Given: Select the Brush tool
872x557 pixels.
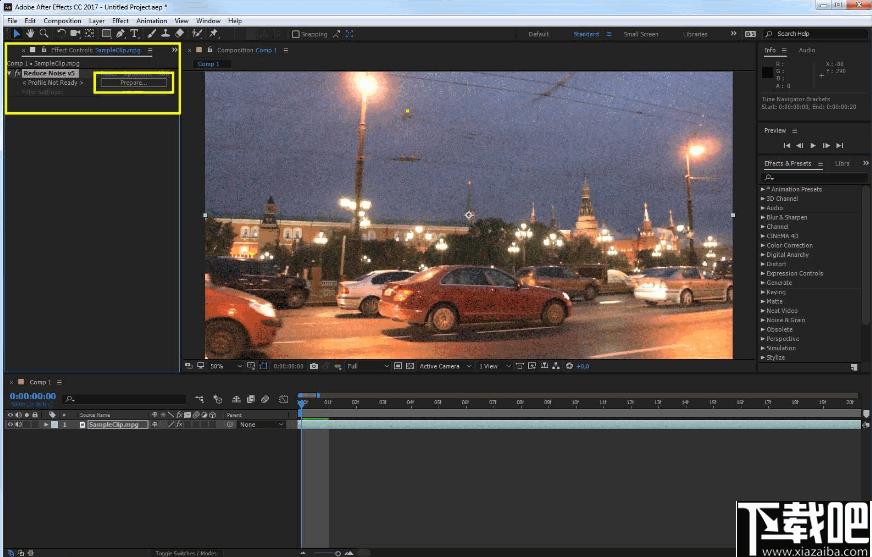Looking at the screenshot, I should tap(152, 34).
